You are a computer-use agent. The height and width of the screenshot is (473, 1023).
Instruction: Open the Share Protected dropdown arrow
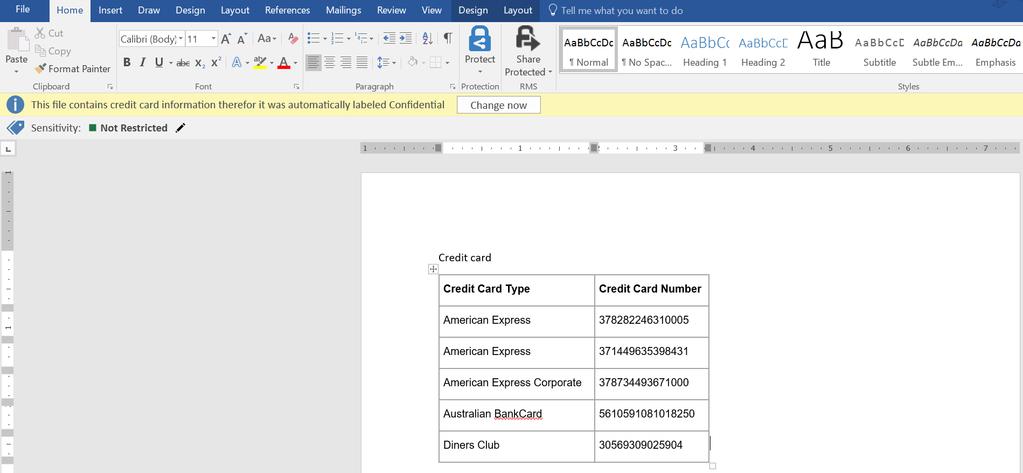pos(550,72)
